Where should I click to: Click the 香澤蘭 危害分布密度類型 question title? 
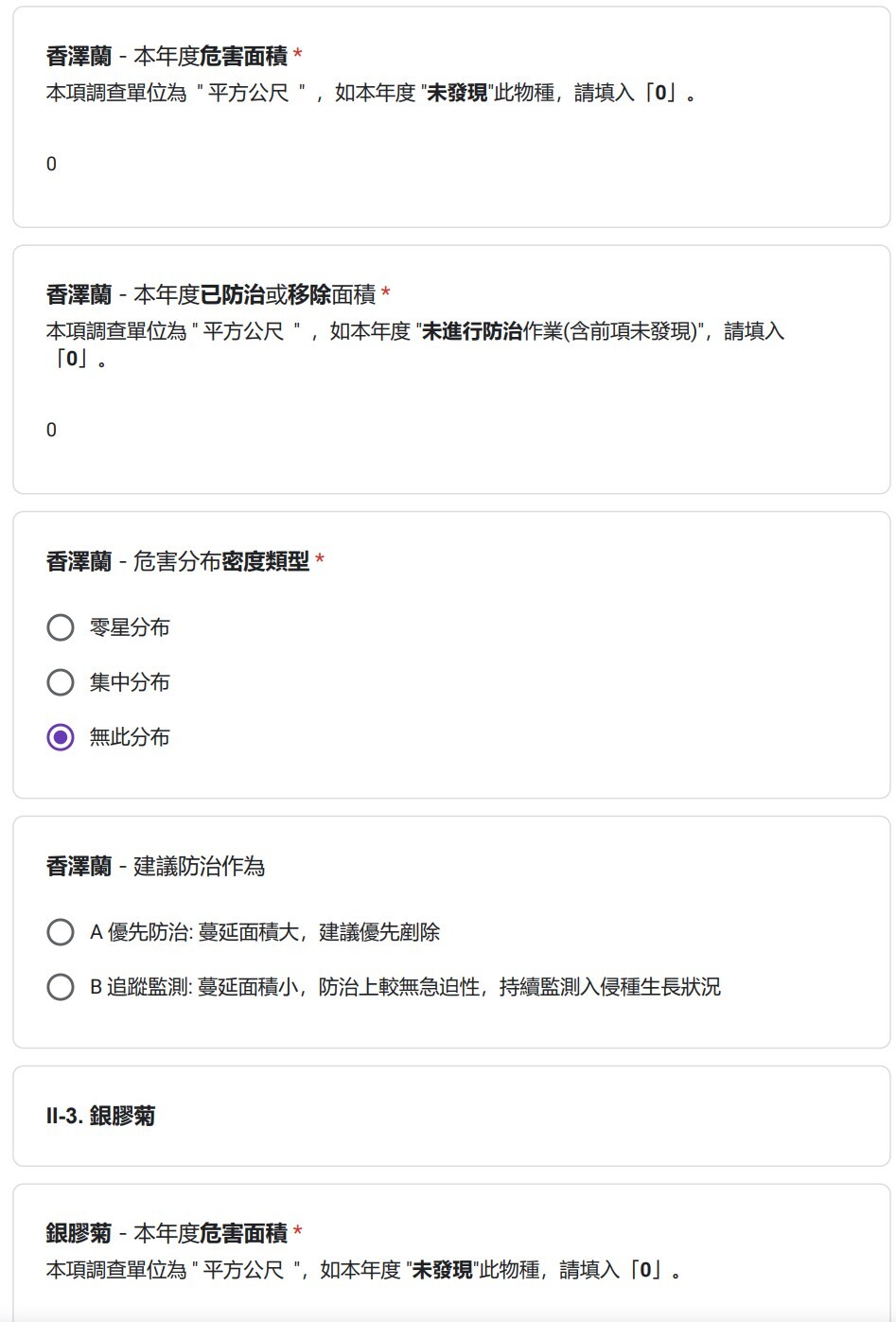coord(178,562)
